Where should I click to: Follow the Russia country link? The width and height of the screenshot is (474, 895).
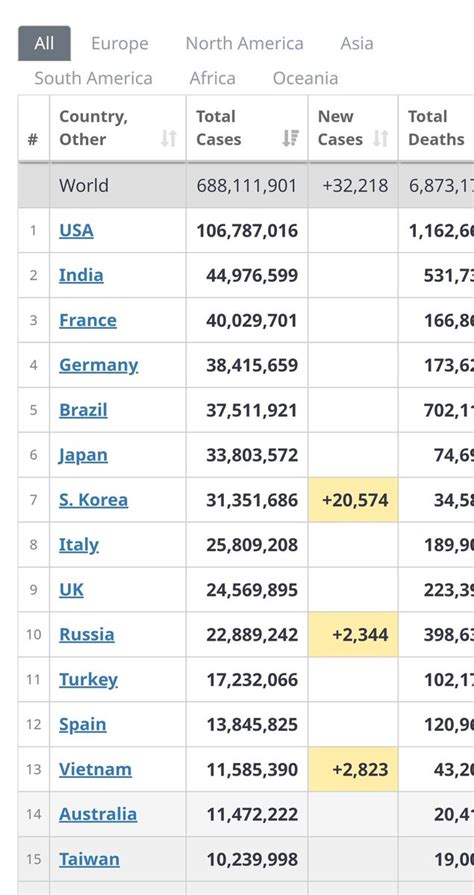[x=87, y=635]
